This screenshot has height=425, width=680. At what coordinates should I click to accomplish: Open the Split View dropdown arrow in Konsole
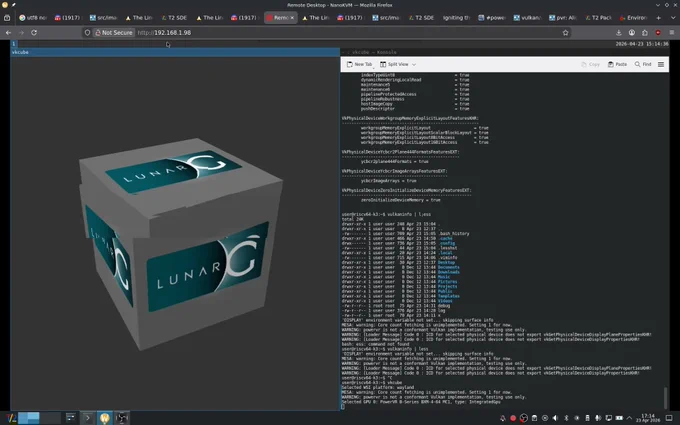point(414,64)
